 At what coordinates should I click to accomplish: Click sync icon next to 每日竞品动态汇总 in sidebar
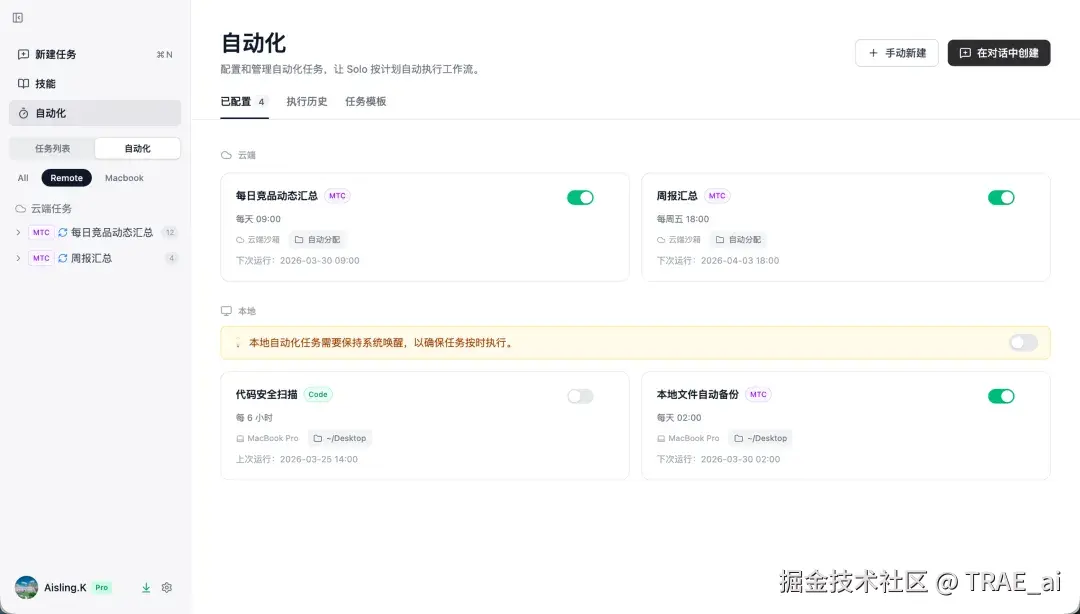coord(63,233)
